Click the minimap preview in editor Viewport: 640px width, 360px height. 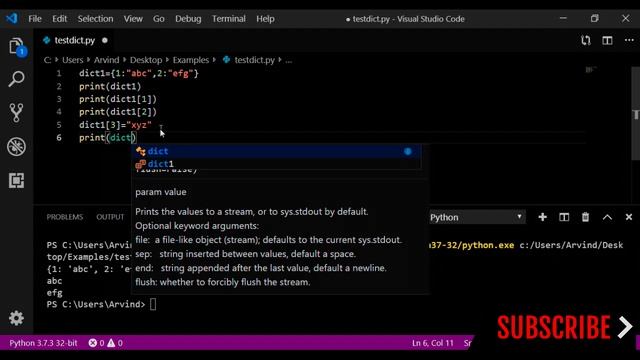tap(591, 70)
